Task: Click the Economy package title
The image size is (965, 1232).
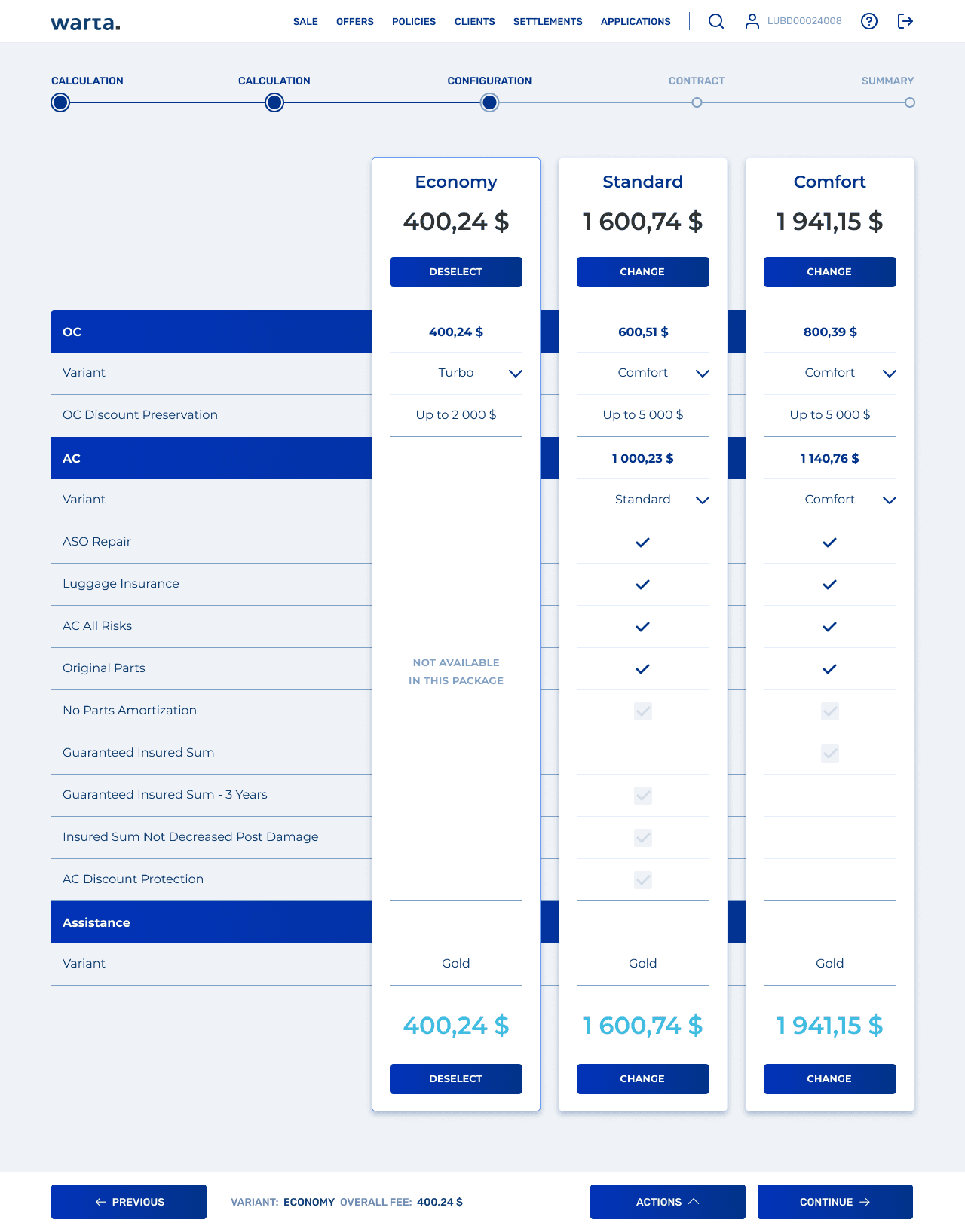Action: pyautogui.click(x=456, y=182)
